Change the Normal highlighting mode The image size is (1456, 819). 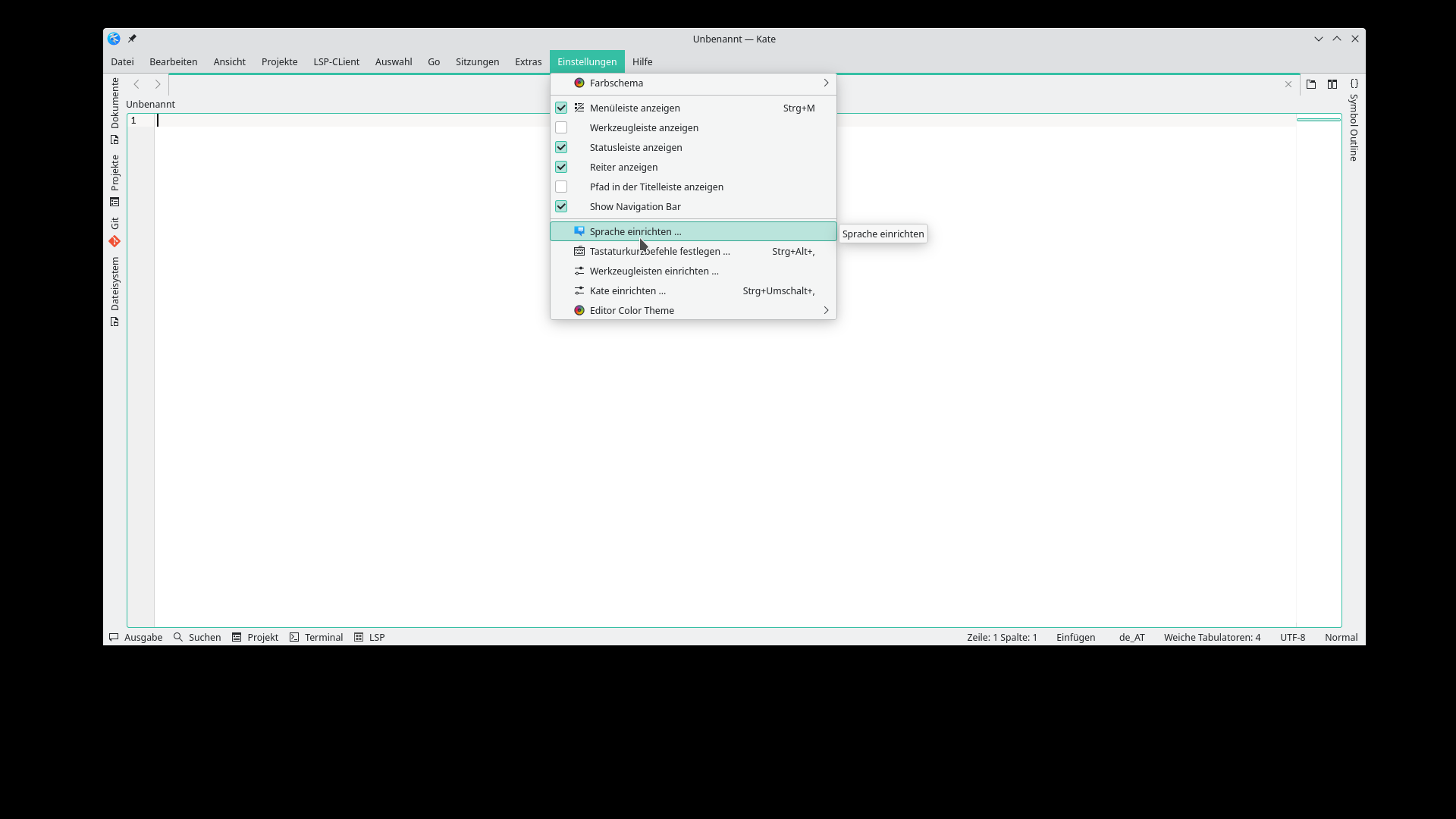tap(1341, 637)
